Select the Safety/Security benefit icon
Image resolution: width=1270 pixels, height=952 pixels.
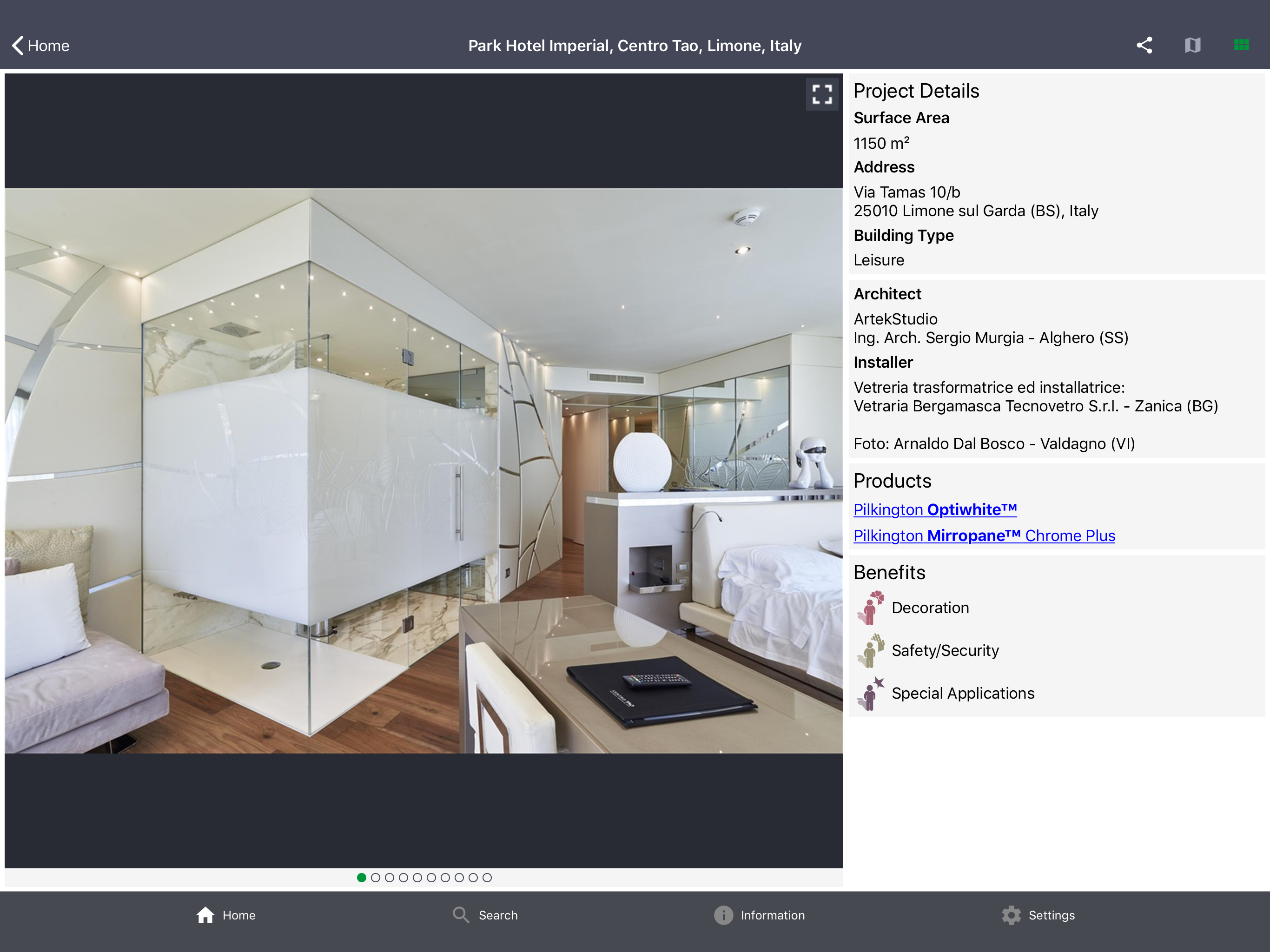pyautogui.click(x=871, y=651)
